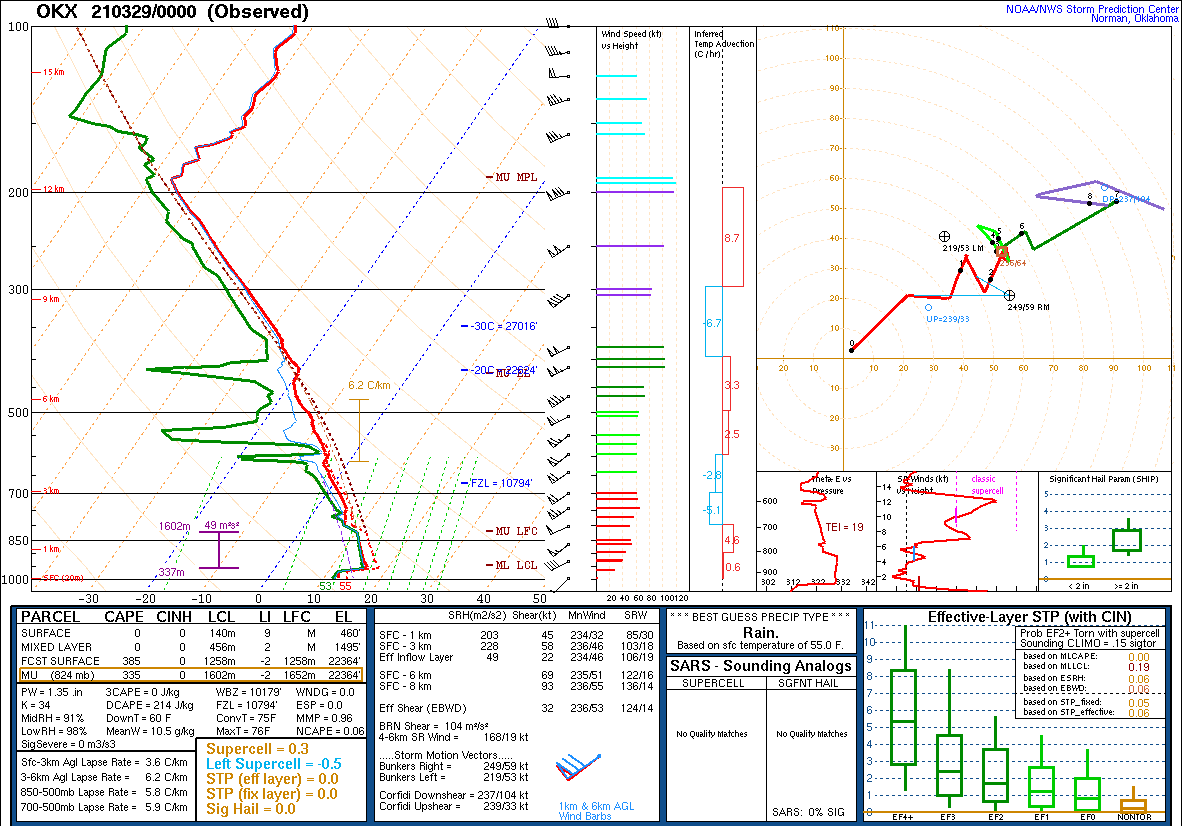Image resolution: width=1182 pixels, height=826 pixels.
Task: Click 'Effective-Layer STP (with CIN)' title
Action: click(1030, 617)
